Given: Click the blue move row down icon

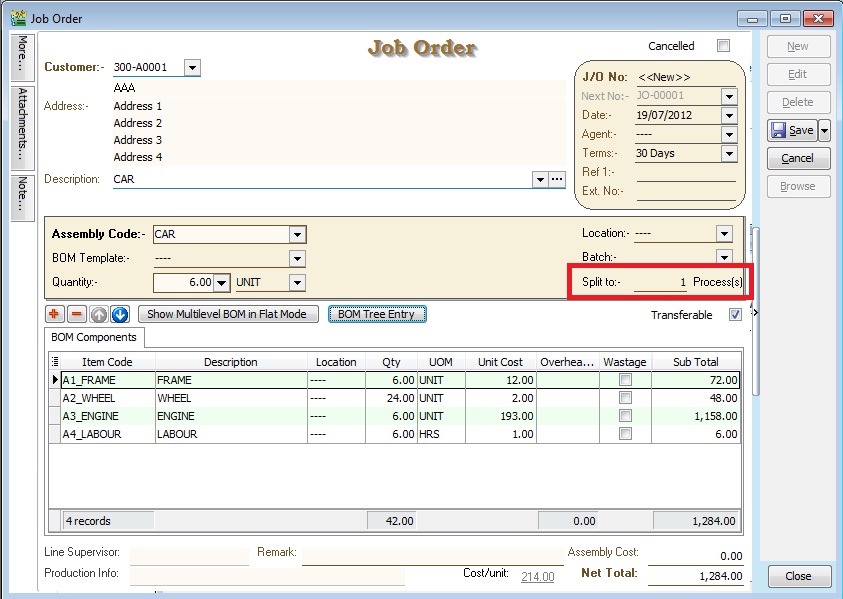Looking at the screenshot, I should pyautogui.click(x=120, y=314).
